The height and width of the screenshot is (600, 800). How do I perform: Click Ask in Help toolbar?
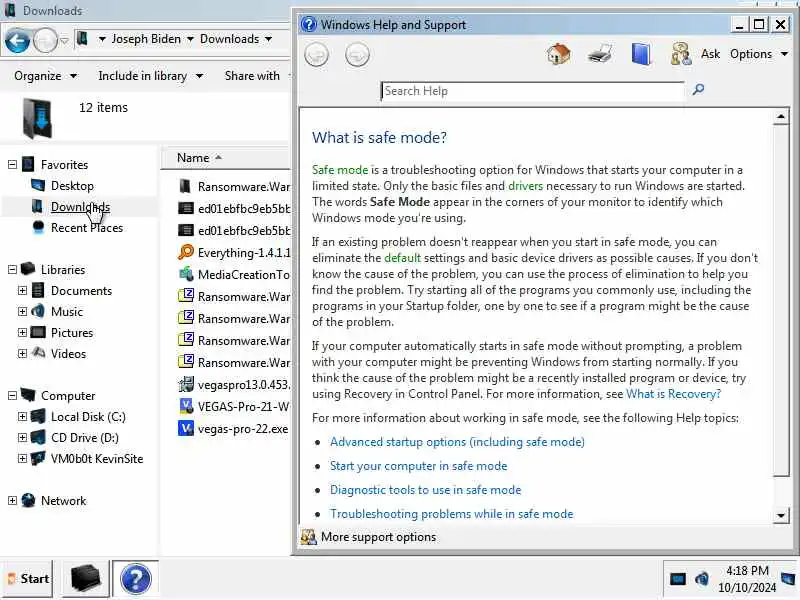pyautogui.click(x=710, y=54)
